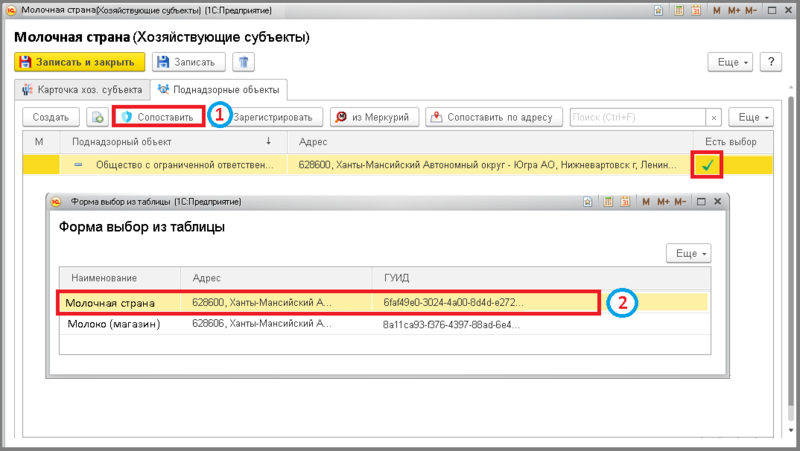Click favorites icon in Форма выбор dialog title
The height and width of the screenshot is (451, 800).
tap(588, 202)
